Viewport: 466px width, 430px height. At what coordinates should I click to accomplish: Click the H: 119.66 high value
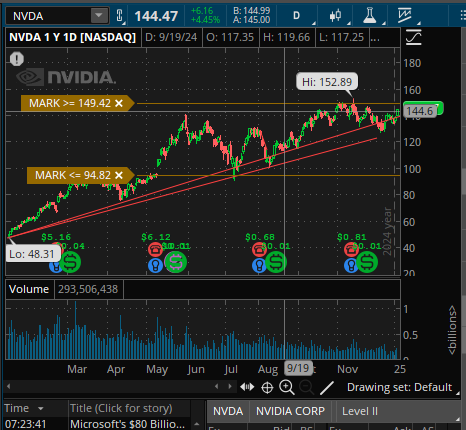[287, 37]
